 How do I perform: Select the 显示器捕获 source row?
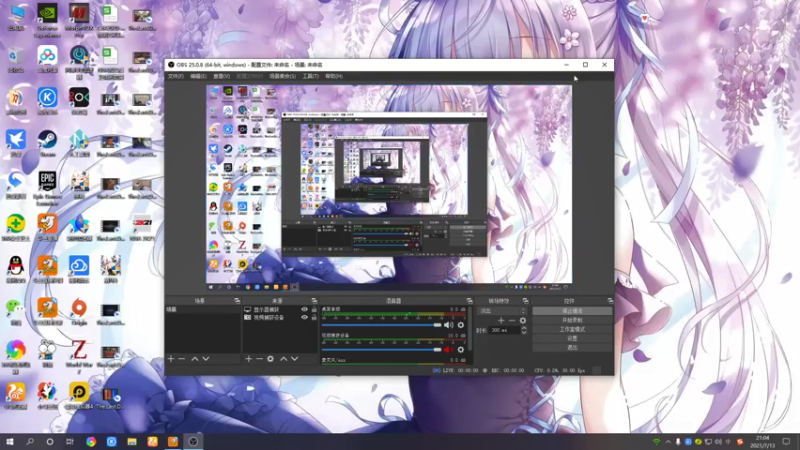[281, 309]
